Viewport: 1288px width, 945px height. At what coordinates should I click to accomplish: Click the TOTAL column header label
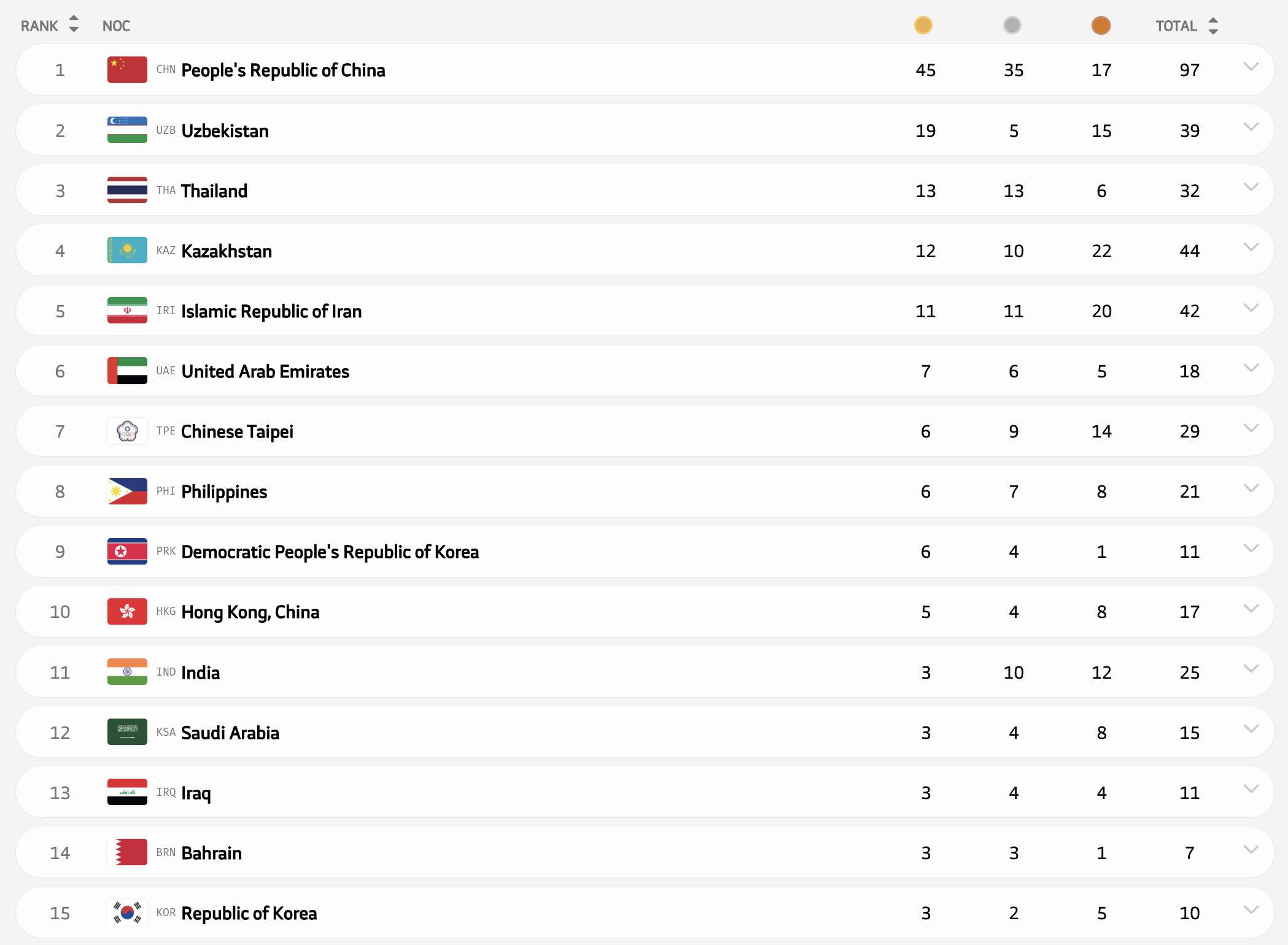pos(1176,26)
